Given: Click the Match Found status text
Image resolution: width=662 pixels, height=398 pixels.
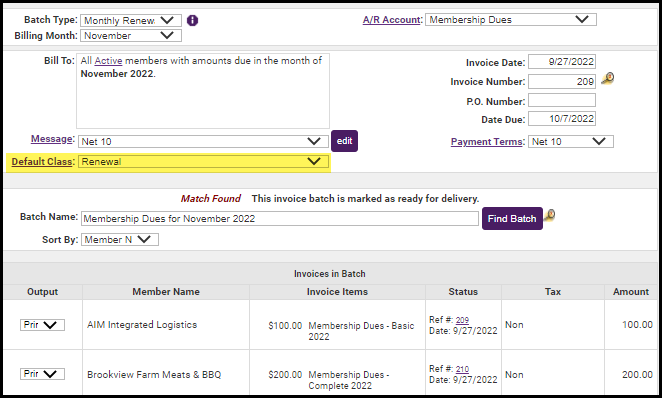Looking at the screenshot, I should (x=210, y=198).
